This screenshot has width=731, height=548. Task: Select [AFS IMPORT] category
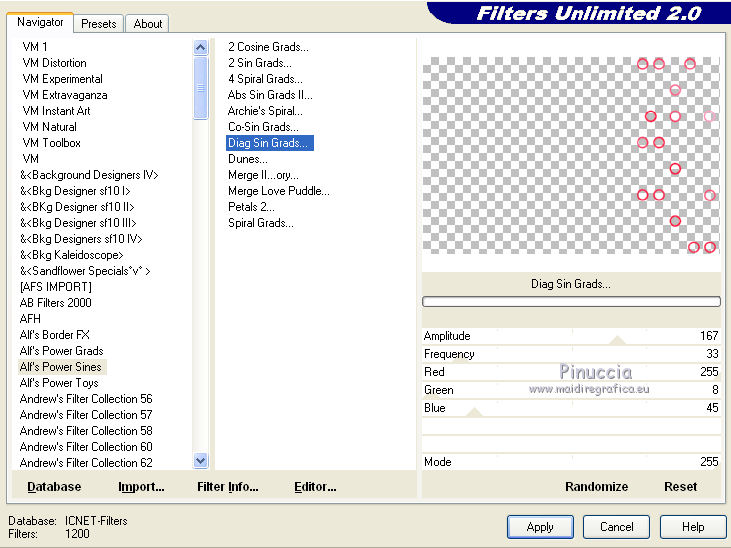pos(55,287)
